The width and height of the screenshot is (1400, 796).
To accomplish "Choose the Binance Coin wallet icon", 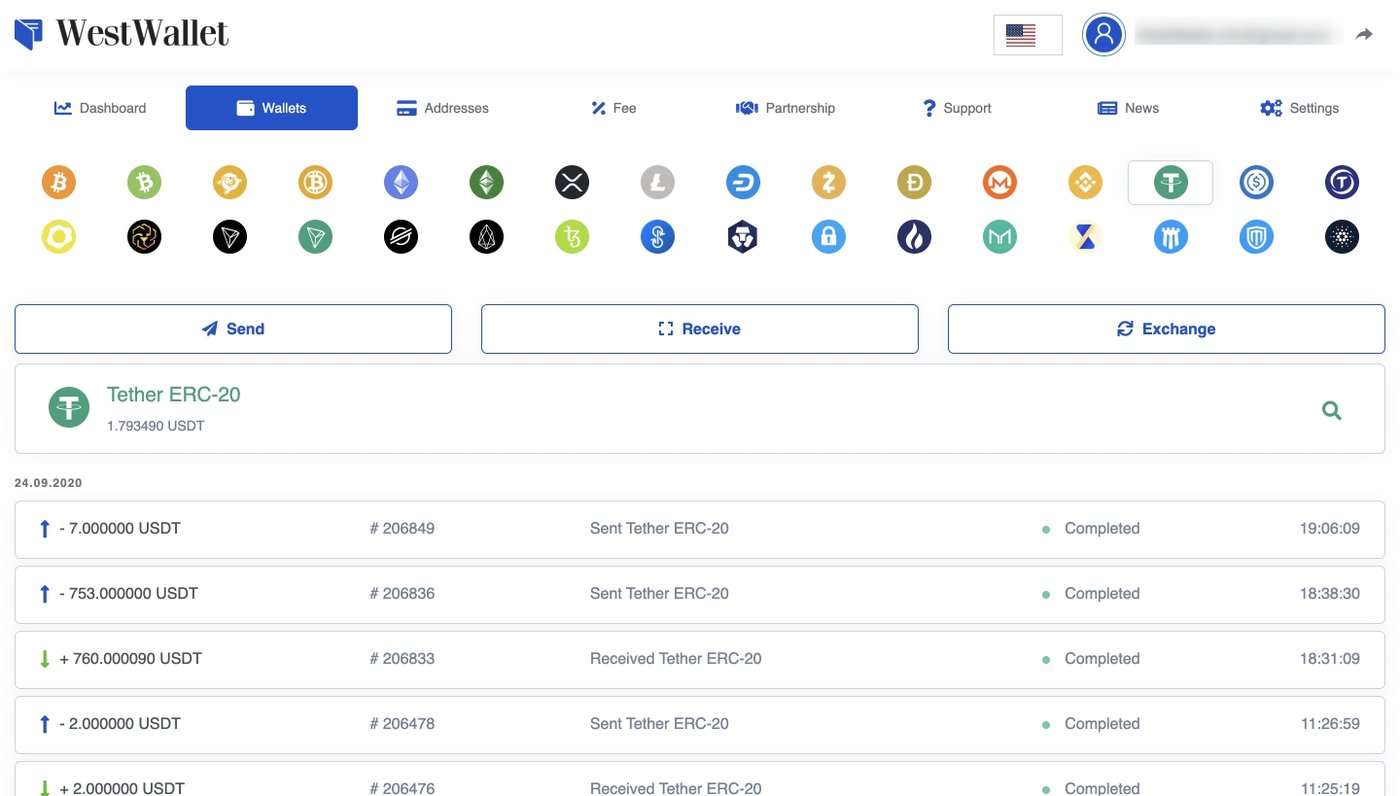I will click(1085, 183).
